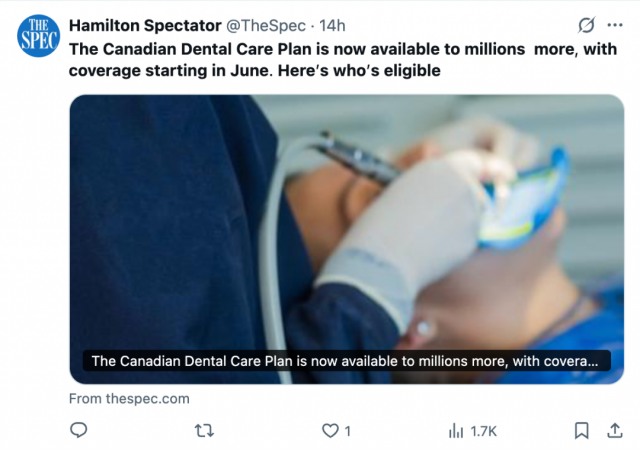Click the "Here's who's eligible" sentence

(x=359, y=71)
